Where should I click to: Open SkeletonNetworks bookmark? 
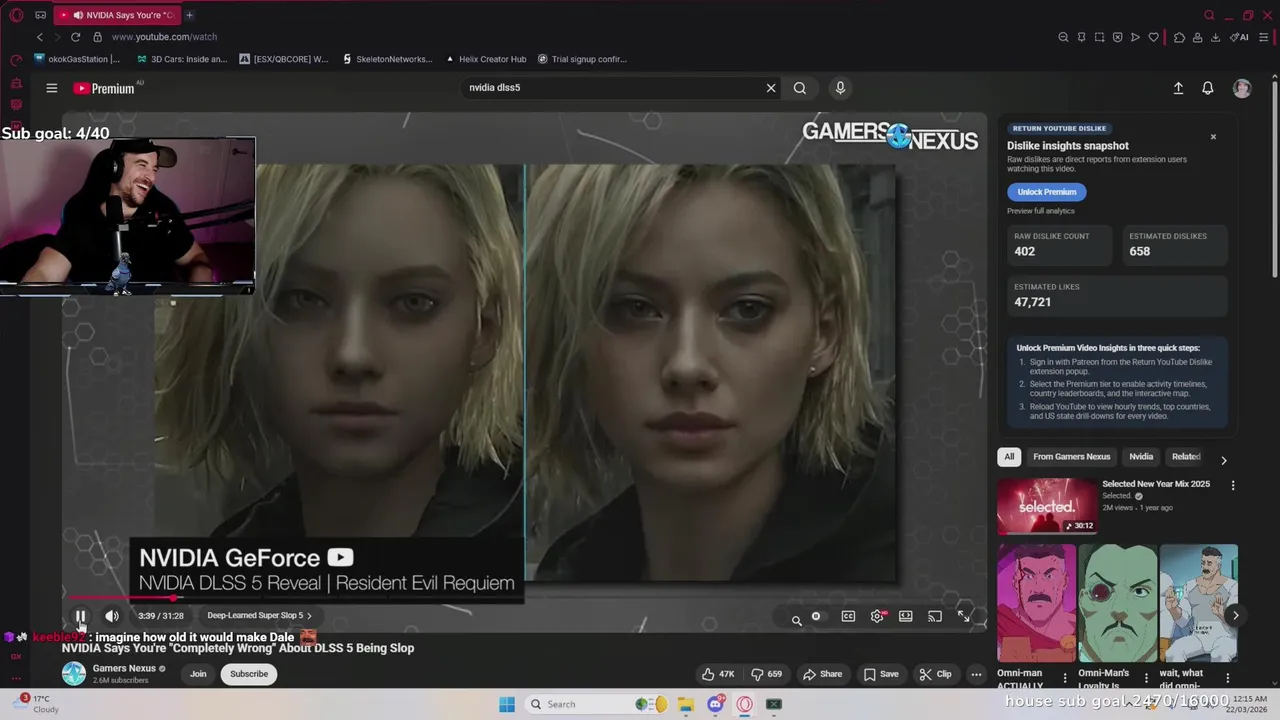pyautogui.click(x=387, y=59)
